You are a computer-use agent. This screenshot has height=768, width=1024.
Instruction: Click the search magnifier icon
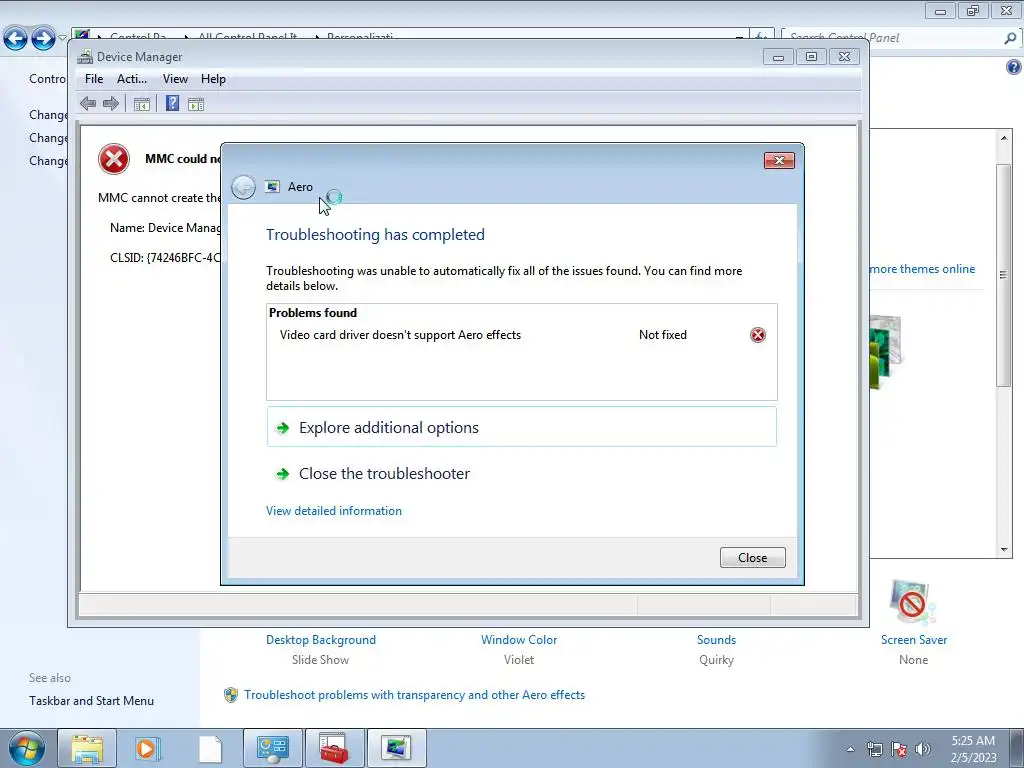pos(1010,38)
